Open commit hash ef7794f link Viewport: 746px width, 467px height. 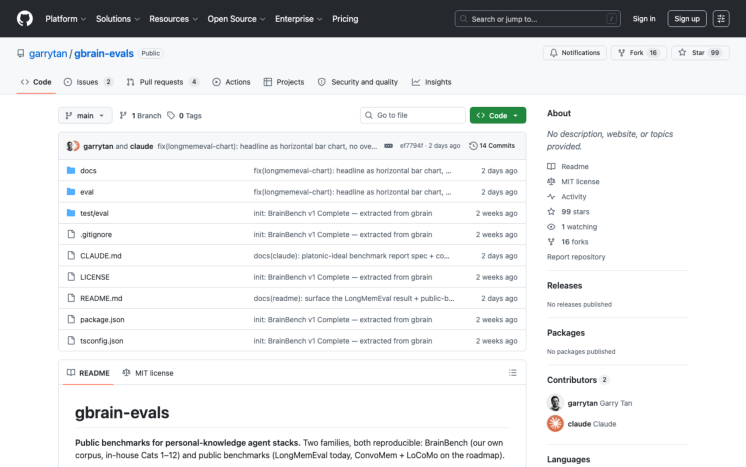pyautogui.click(x=411, y=146)
